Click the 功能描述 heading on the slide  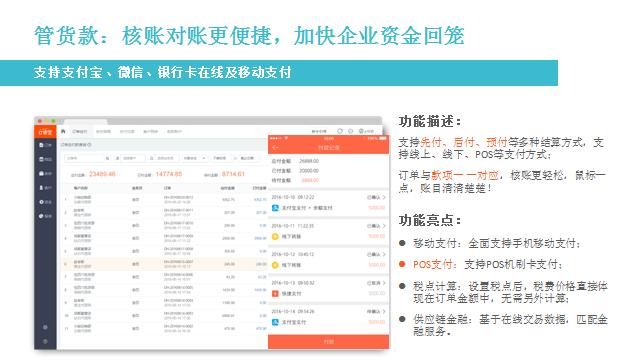pyautogui.click(x=430, y=121)
